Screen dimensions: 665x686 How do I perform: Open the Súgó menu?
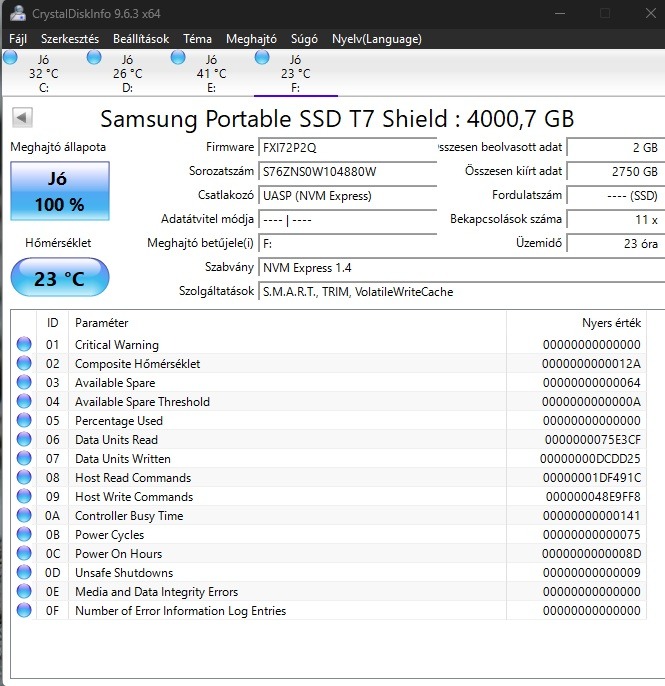point(304,39)
